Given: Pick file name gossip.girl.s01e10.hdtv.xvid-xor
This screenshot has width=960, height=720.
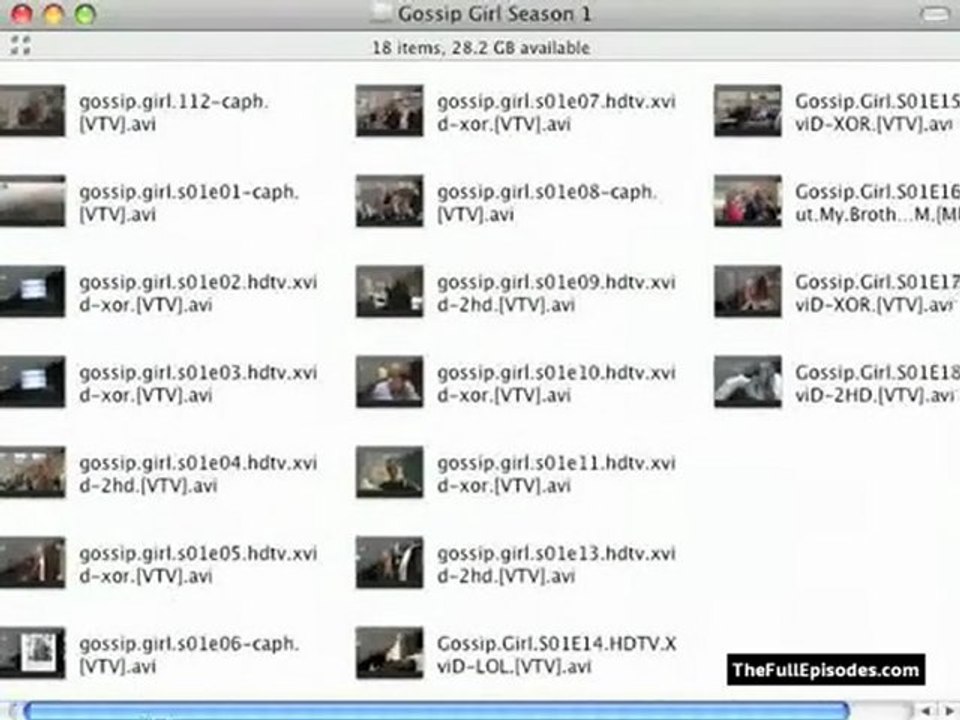Looking at the screenshot, I should pyautogui.click(x=556, y=383).
